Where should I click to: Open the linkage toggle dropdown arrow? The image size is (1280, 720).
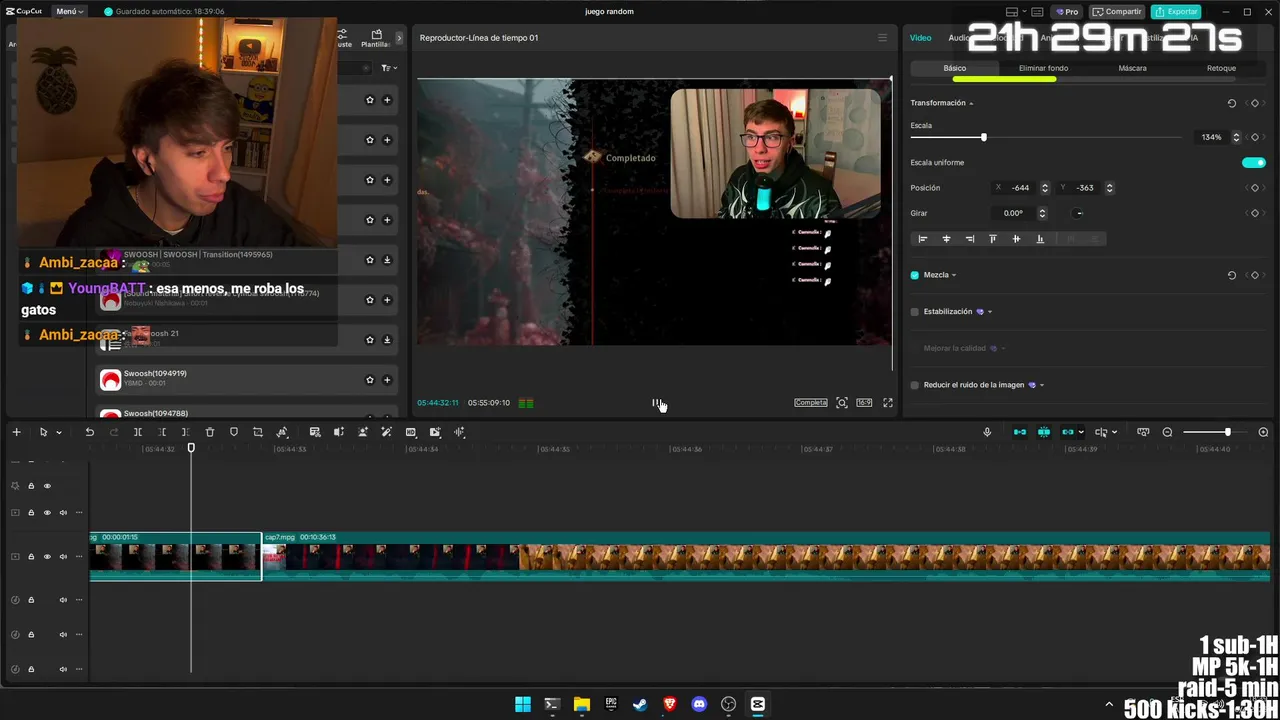[x=1081, y=433]
